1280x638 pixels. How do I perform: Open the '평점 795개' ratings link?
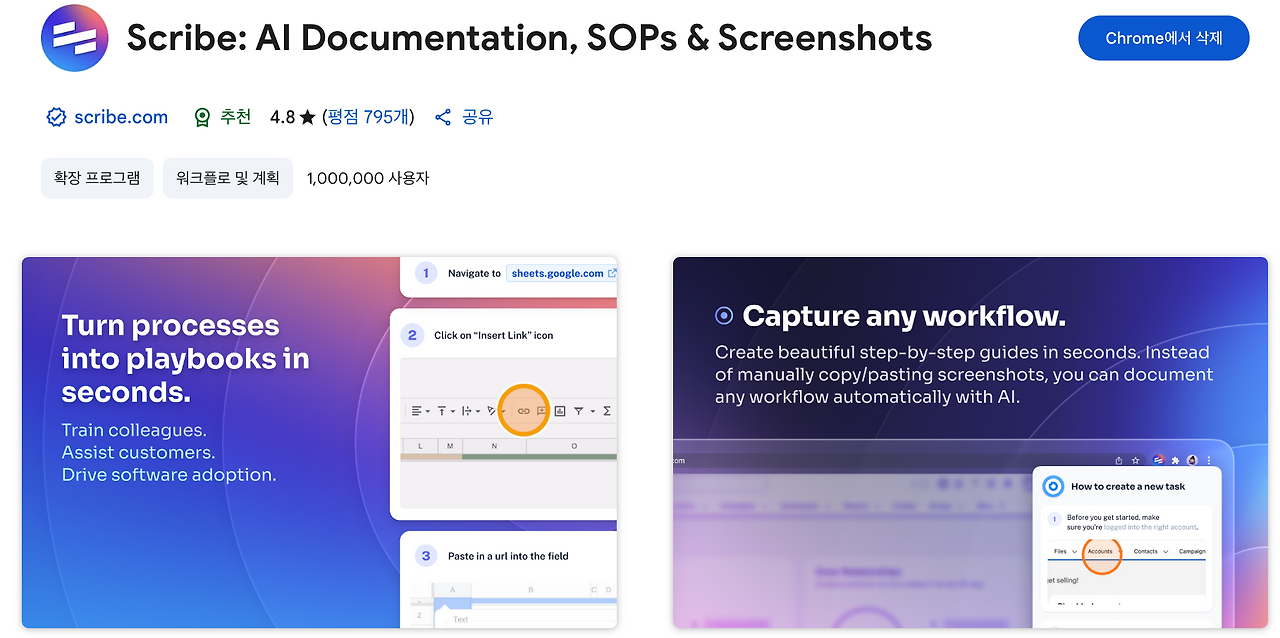coord(368,117)
